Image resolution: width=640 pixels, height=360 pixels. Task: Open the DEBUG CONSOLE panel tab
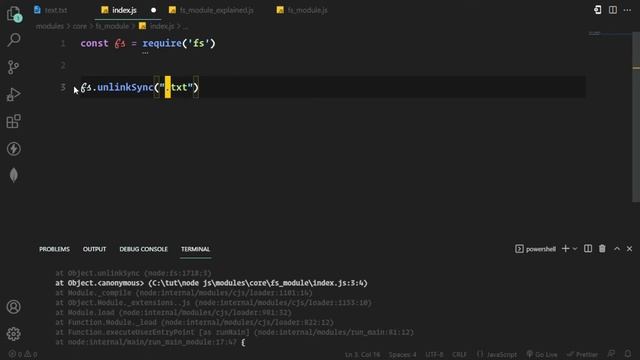[x=143, y=249]
